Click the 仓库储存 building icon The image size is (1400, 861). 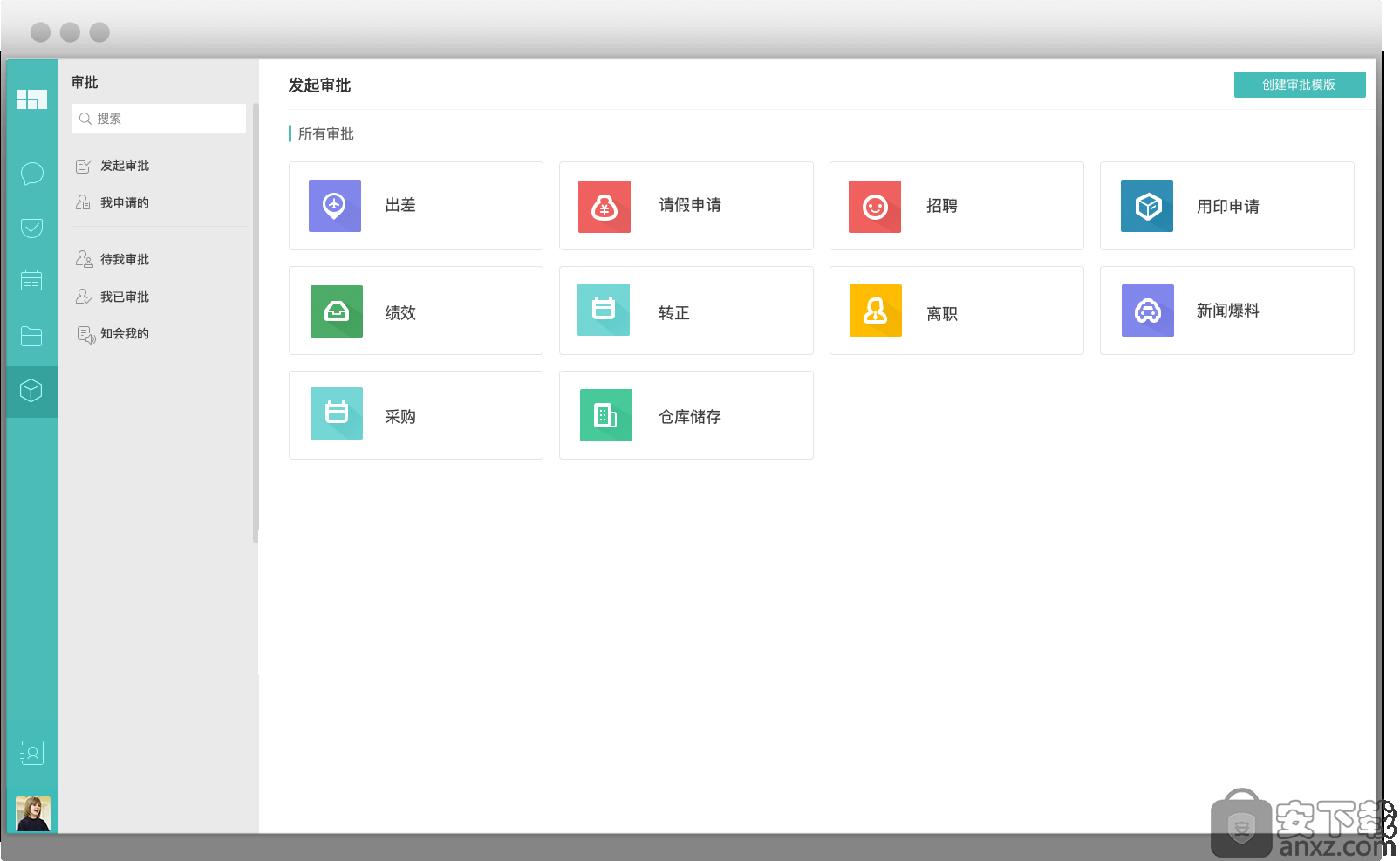[x=606, y=415]
